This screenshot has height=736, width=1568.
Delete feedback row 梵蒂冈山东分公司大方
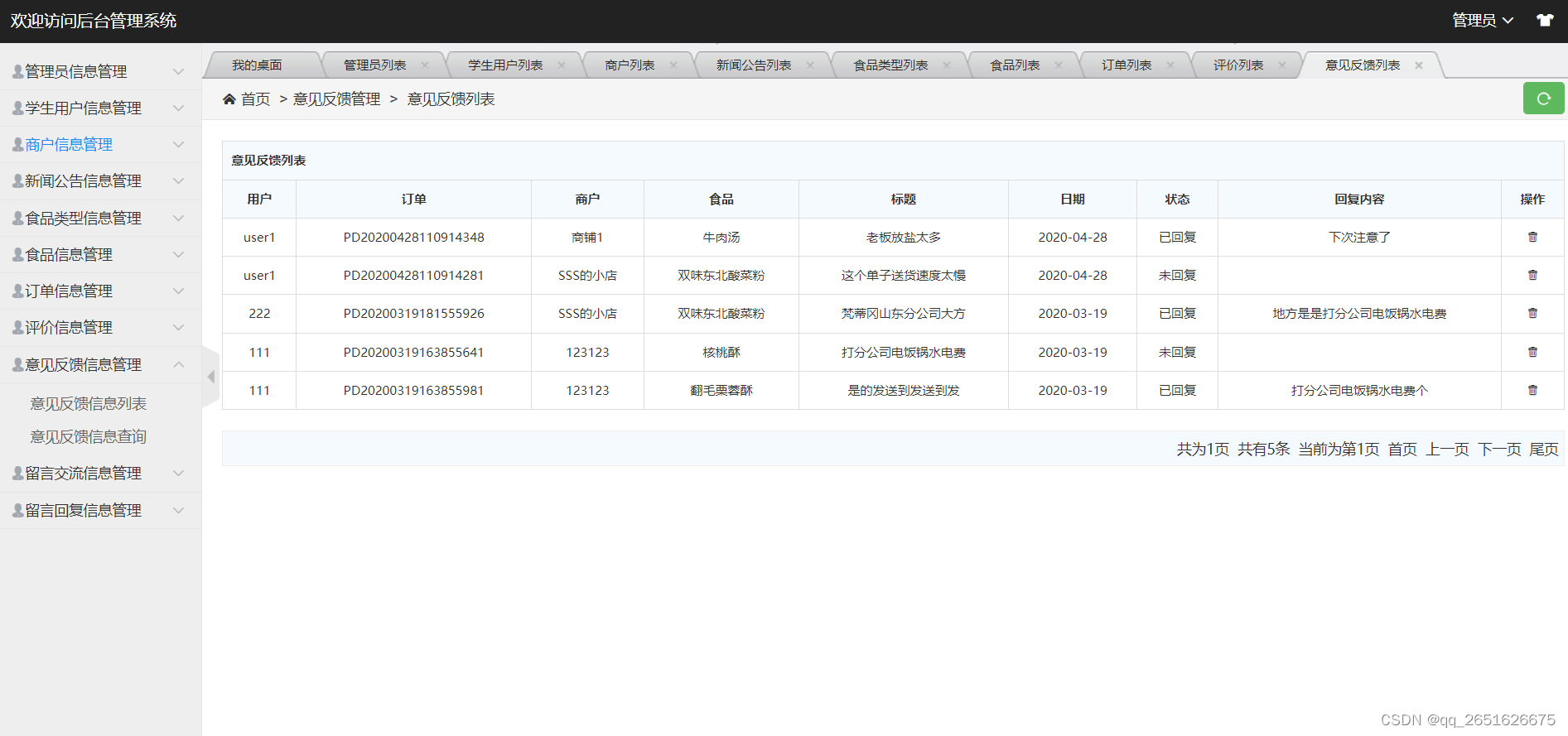(1532, 313)
